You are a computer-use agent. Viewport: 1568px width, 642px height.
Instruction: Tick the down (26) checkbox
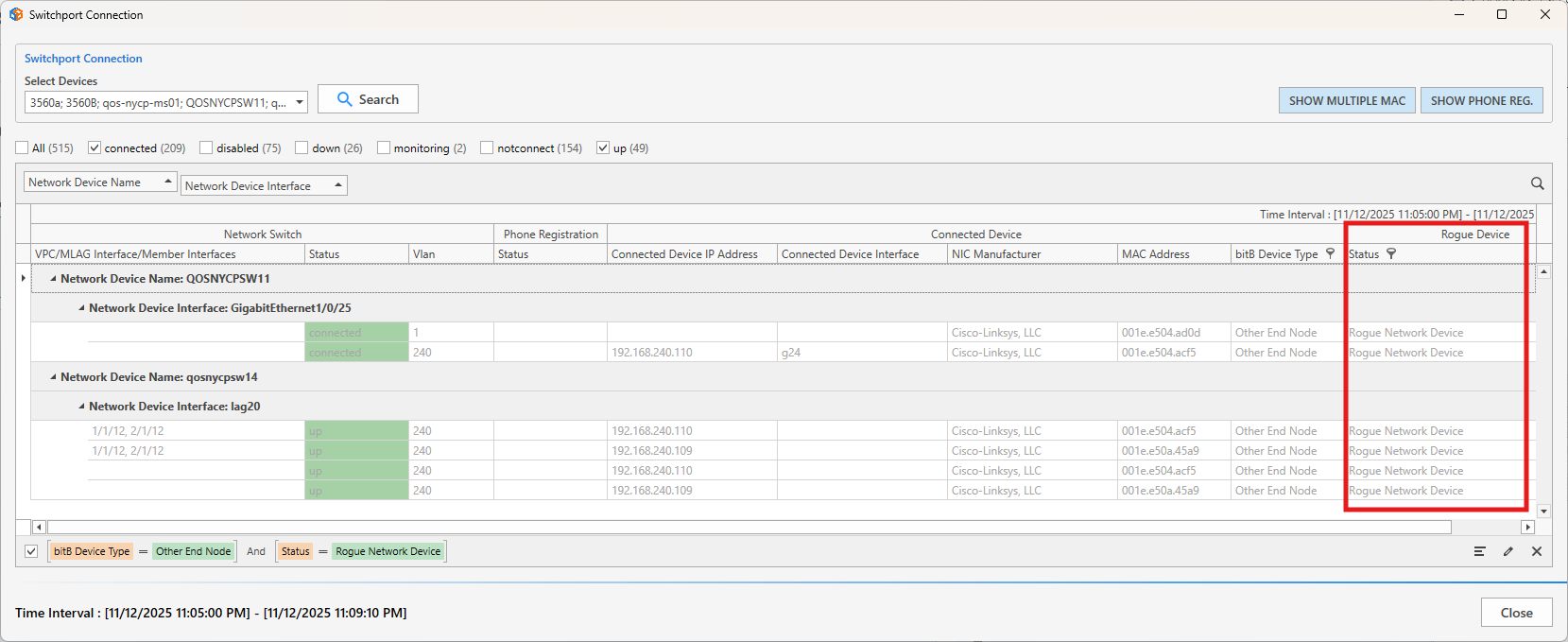(x=302, y=147)
